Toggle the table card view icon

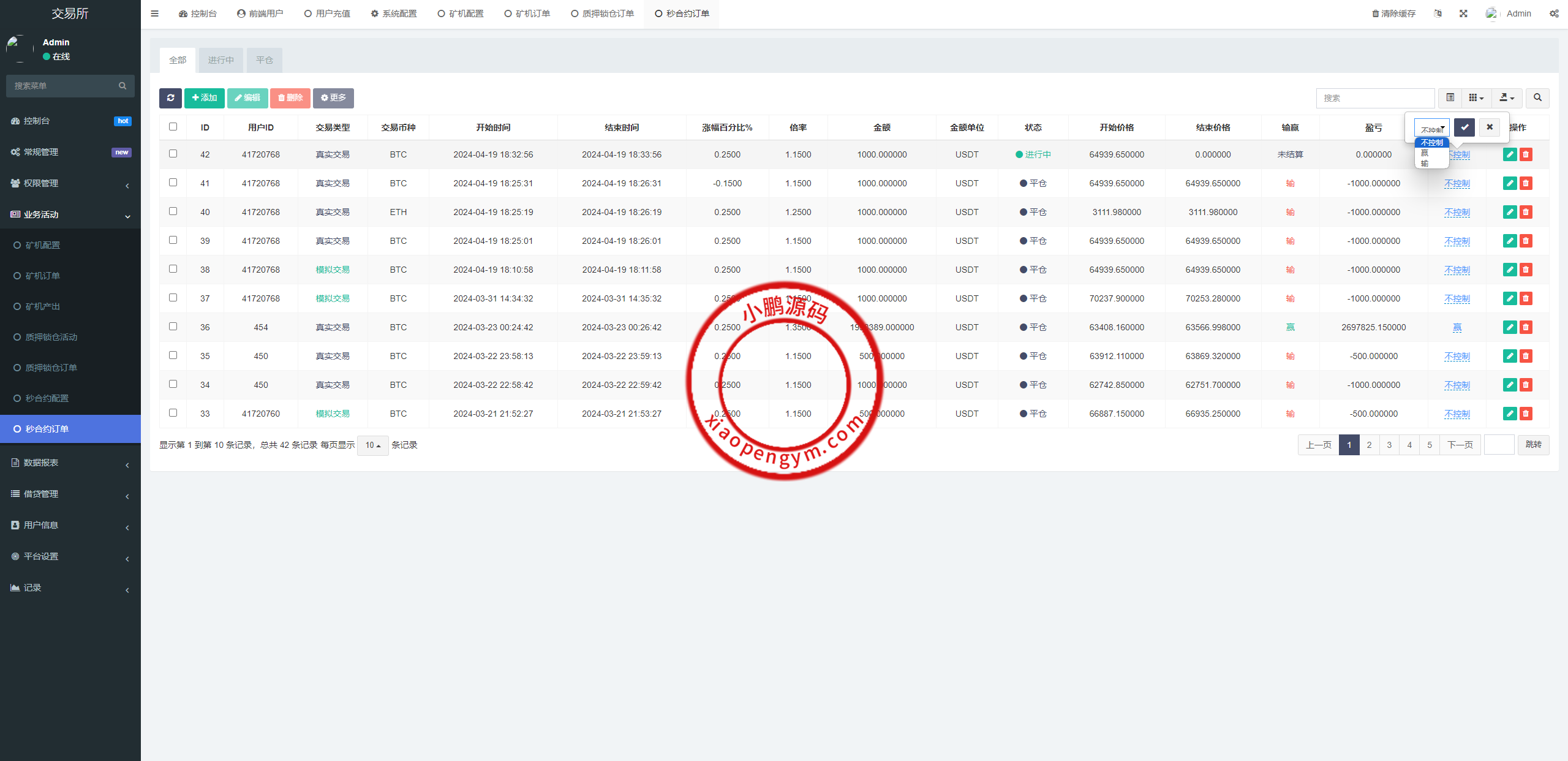[x=1450, y=97]
